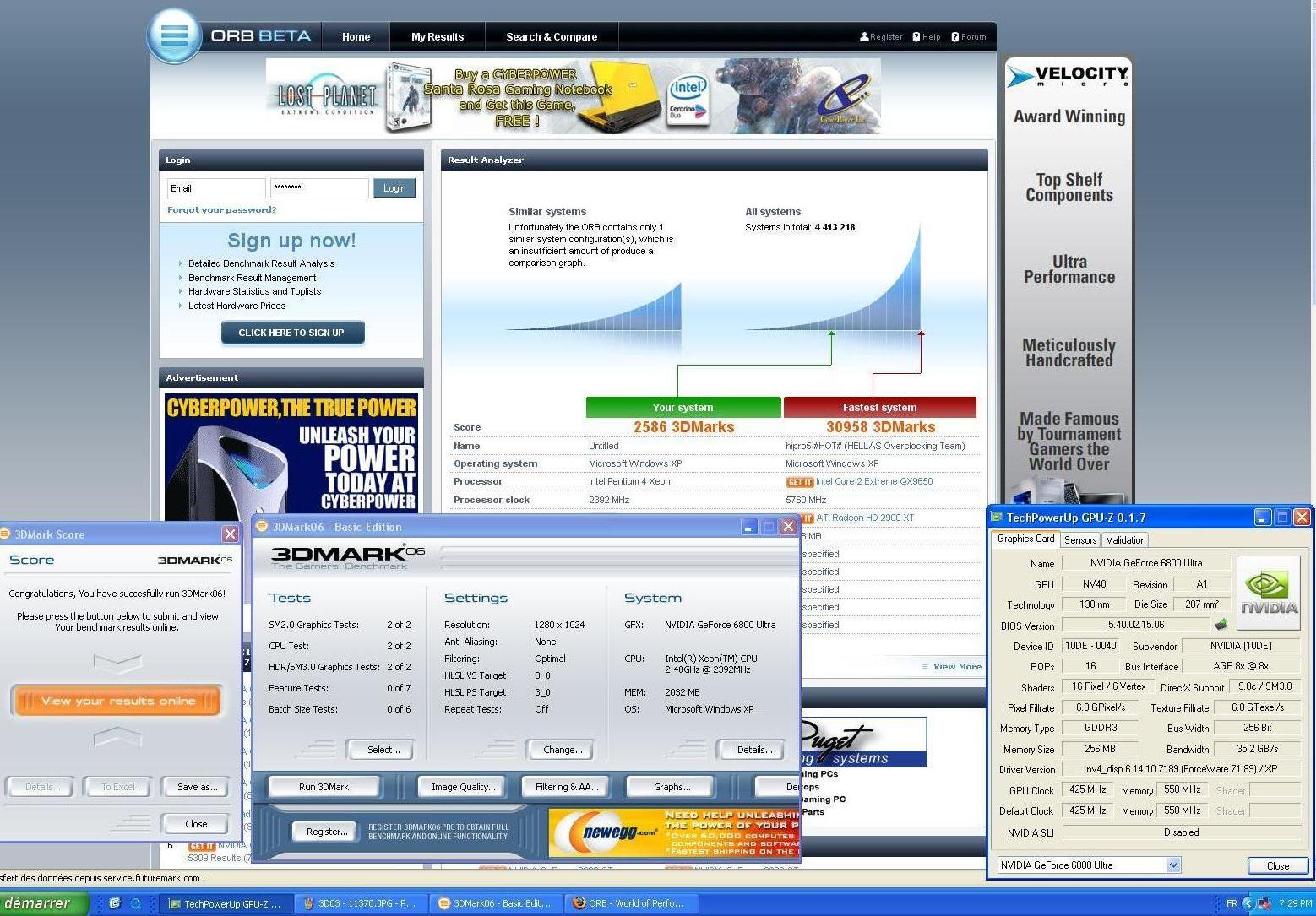
Task: Open the Forgot your password link
Action: pos(221,210)
